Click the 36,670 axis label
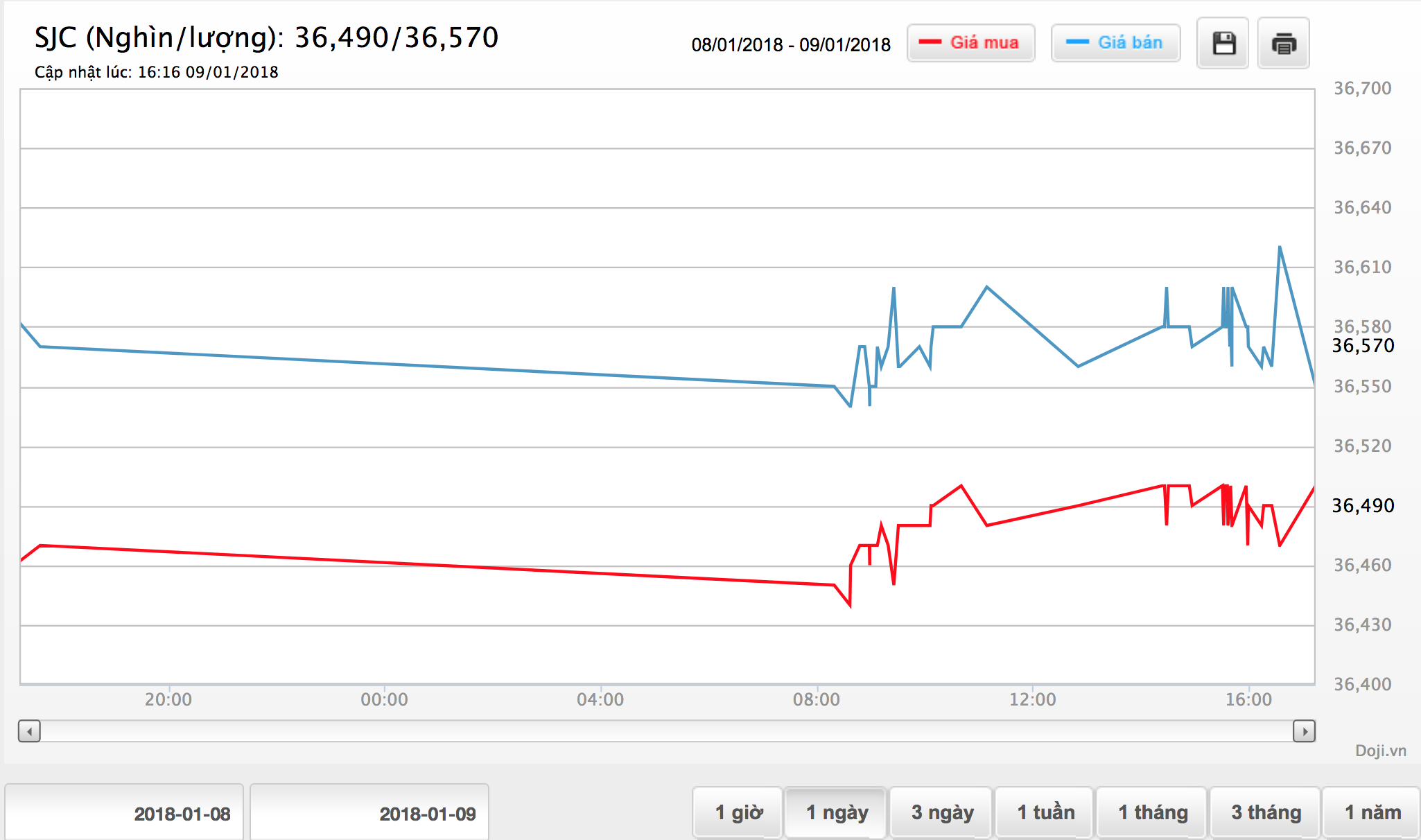The width and height of the screenshot is (1421, 840). [x=1363, y=148]
